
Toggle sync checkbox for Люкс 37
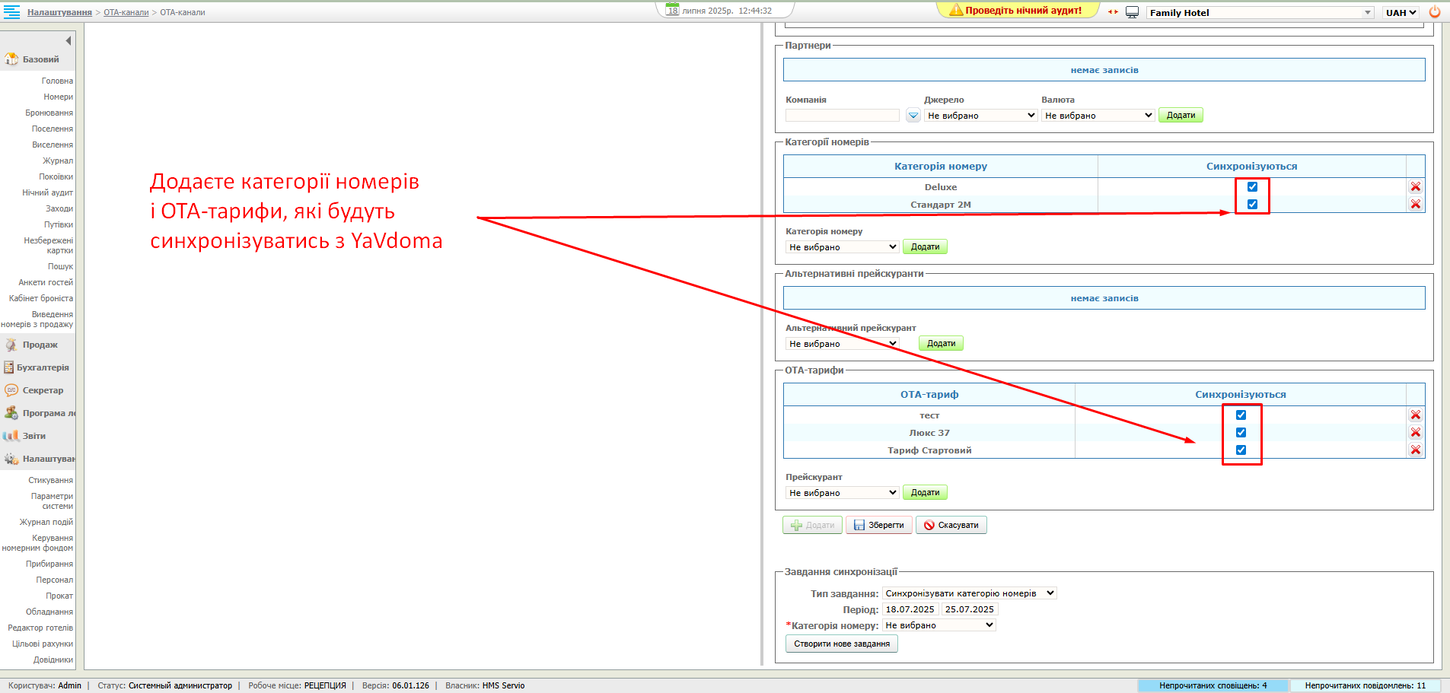click(1241, 433)
